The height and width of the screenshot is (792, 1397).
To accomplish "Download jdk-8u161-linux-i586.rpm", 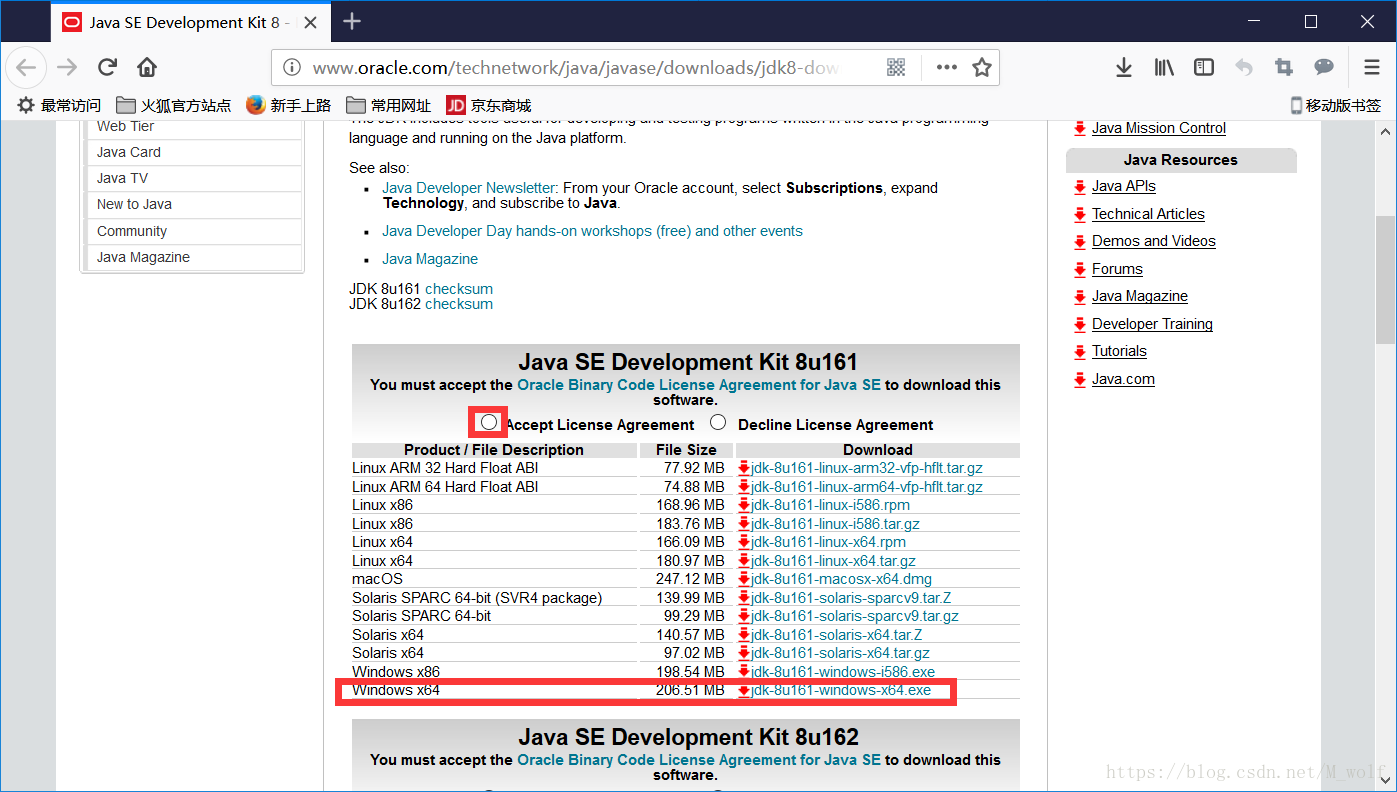I will (x=830, y=505).
